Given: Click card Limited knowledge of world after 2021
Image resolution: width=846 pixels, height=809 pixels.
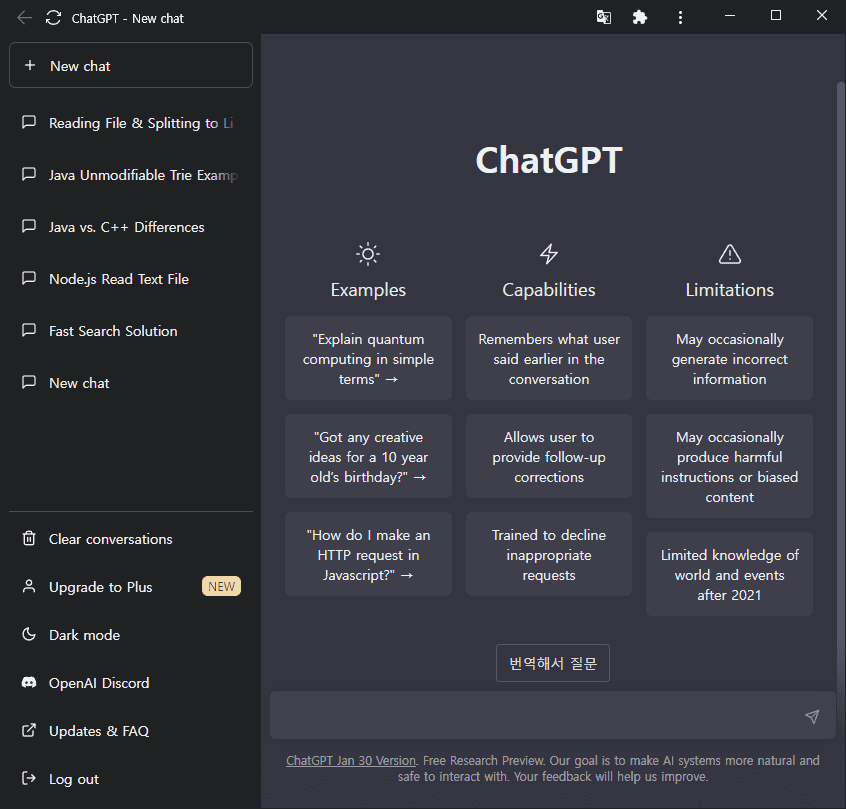Looking at the screenshot, I should coord(729,574).
